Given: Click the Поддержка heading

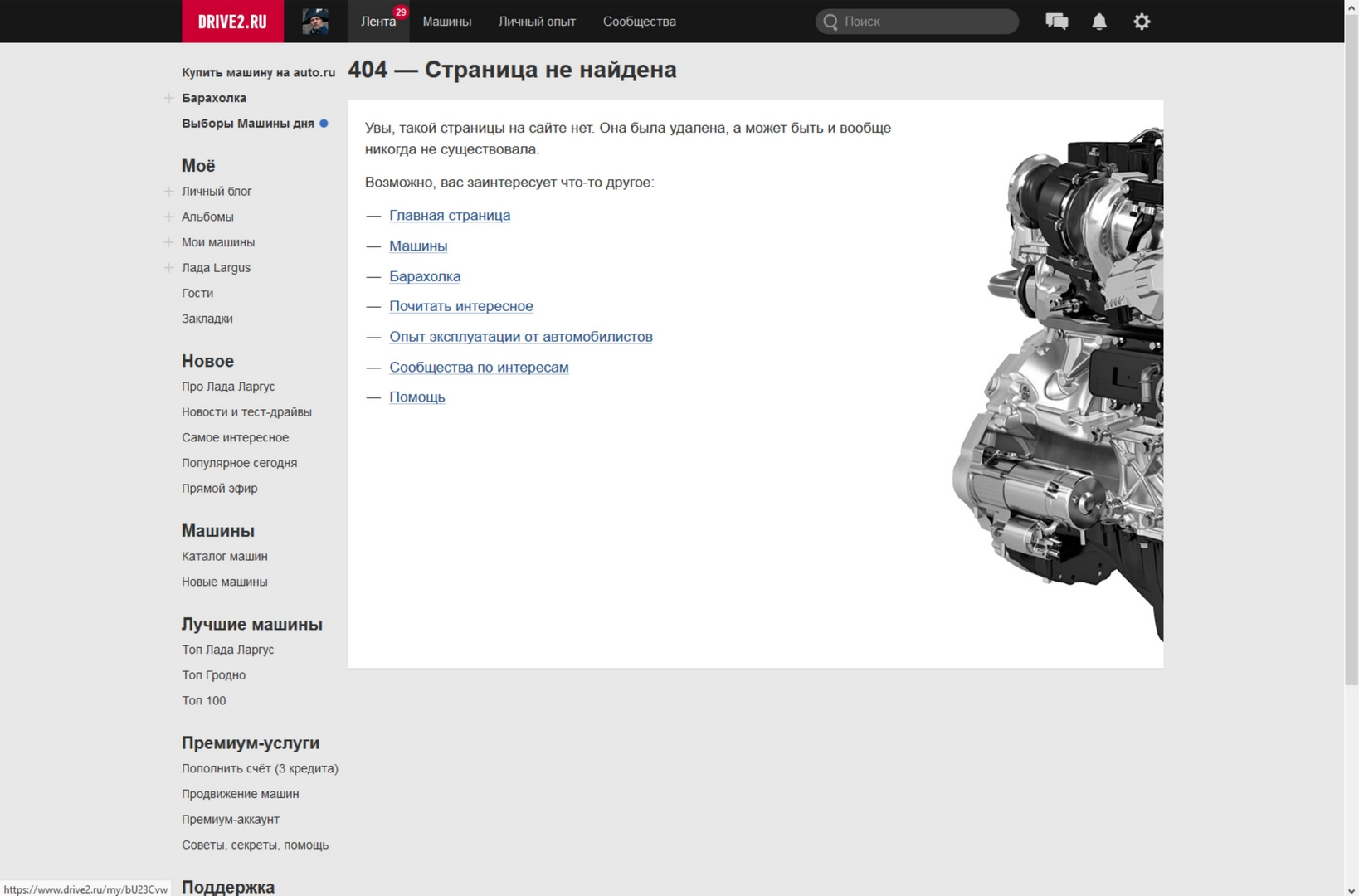Looking at the screenshot, I should (228, 887).
